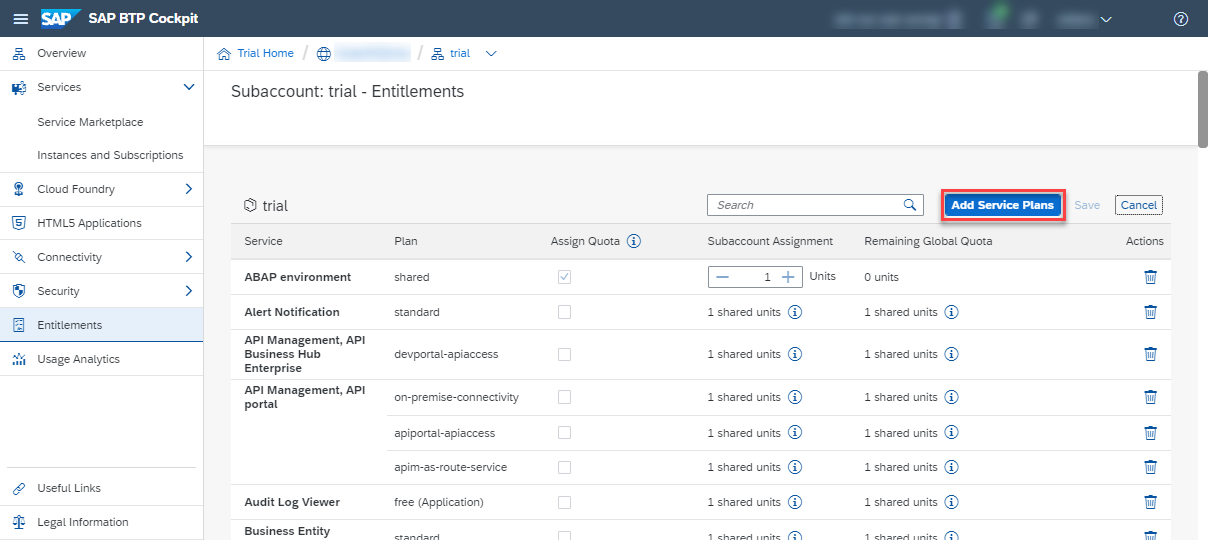Image resolution: width=1208 pixels, height=540 pixels.
Task: Delete the devportal-apiaccess plan
Action: click(1150, 354)
